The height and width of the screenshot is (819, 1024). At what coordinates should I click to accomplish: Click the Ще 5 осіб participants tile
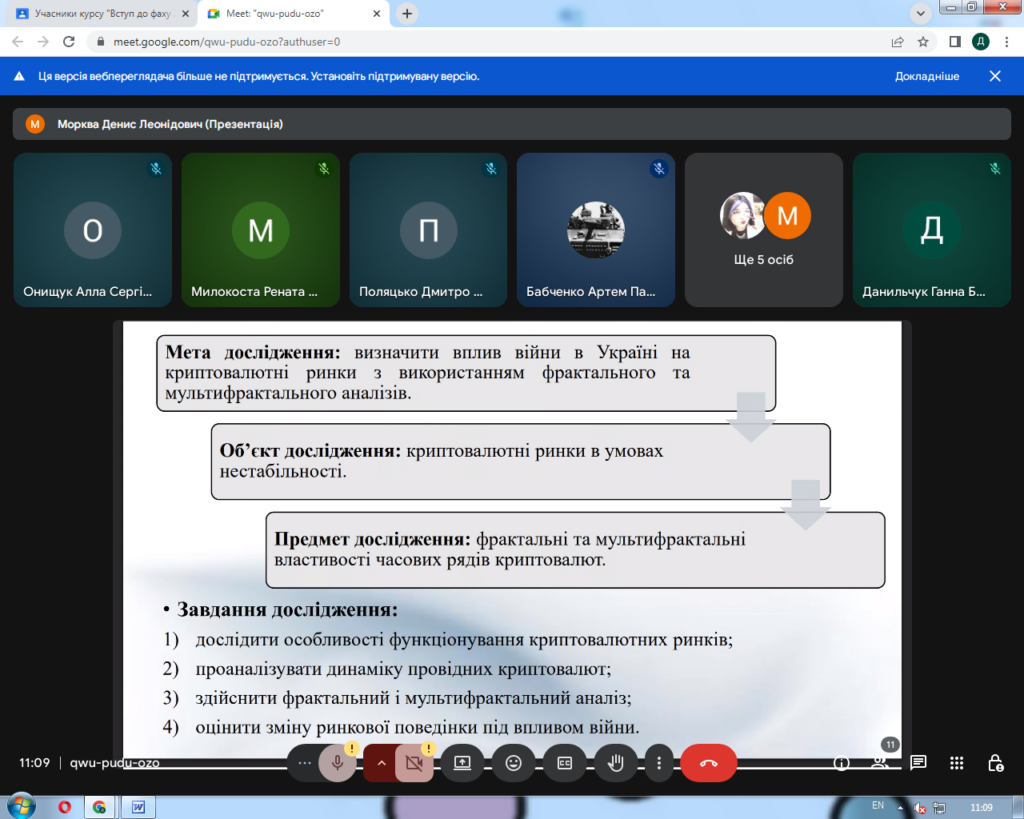[x=764, y=230]
